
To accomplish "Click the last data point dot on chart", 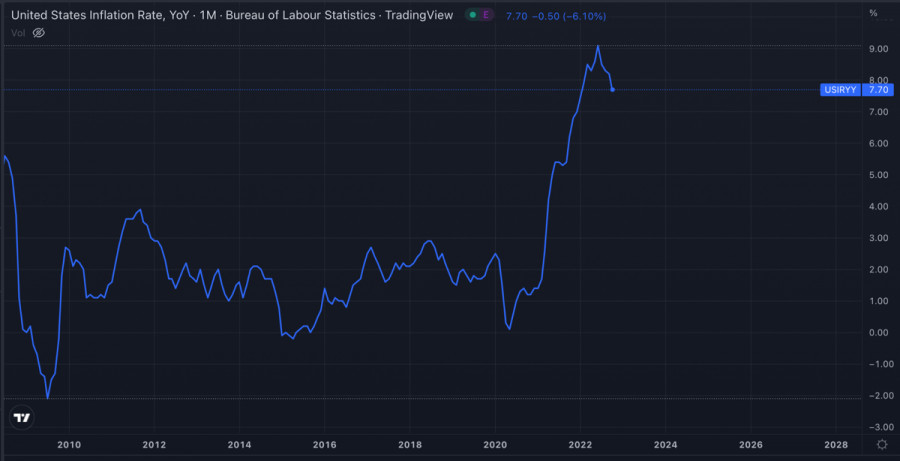I will click(x=612, y=90).
